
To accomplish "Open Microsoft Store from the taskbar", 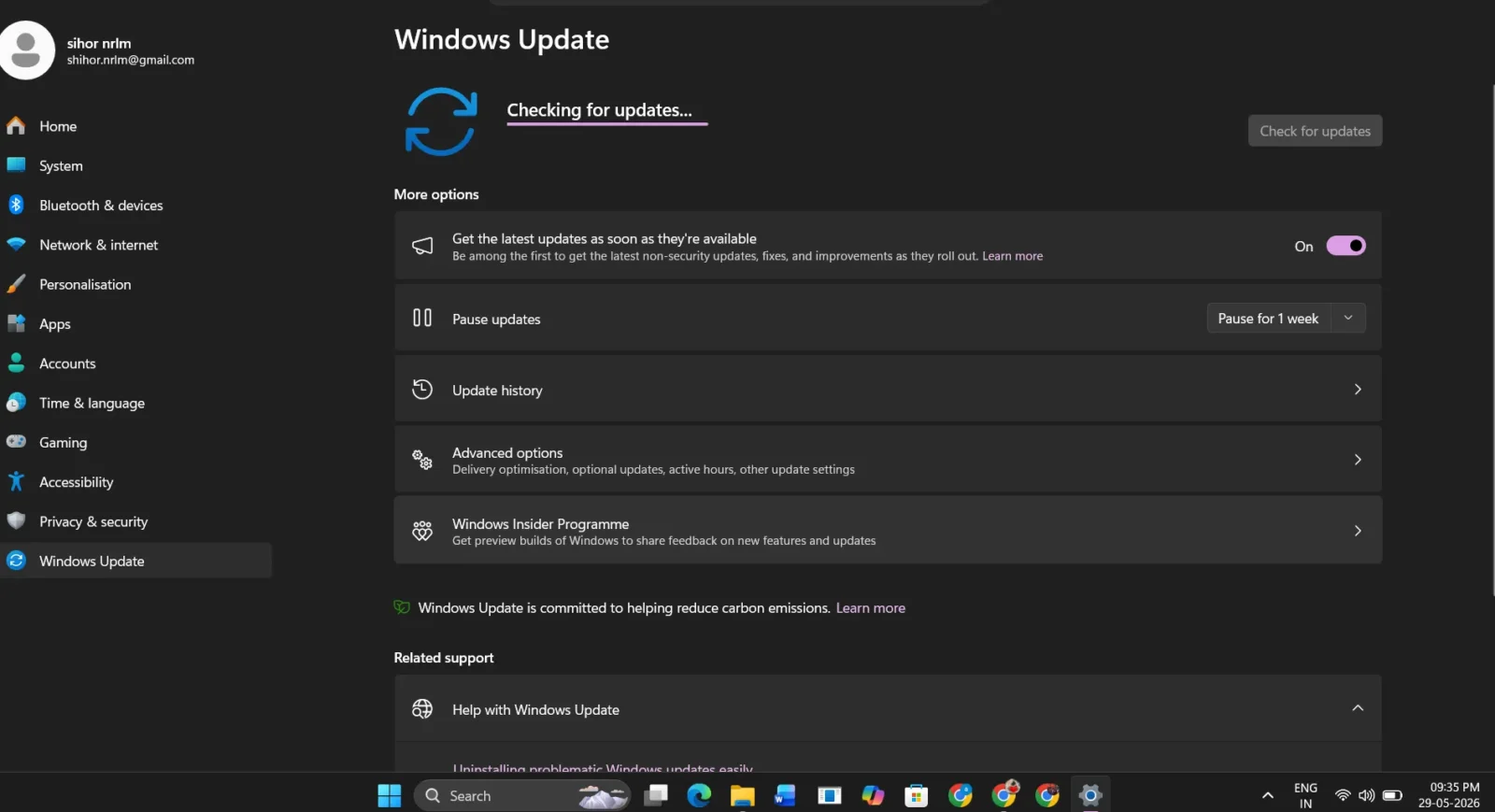I will tap(916, 795).
